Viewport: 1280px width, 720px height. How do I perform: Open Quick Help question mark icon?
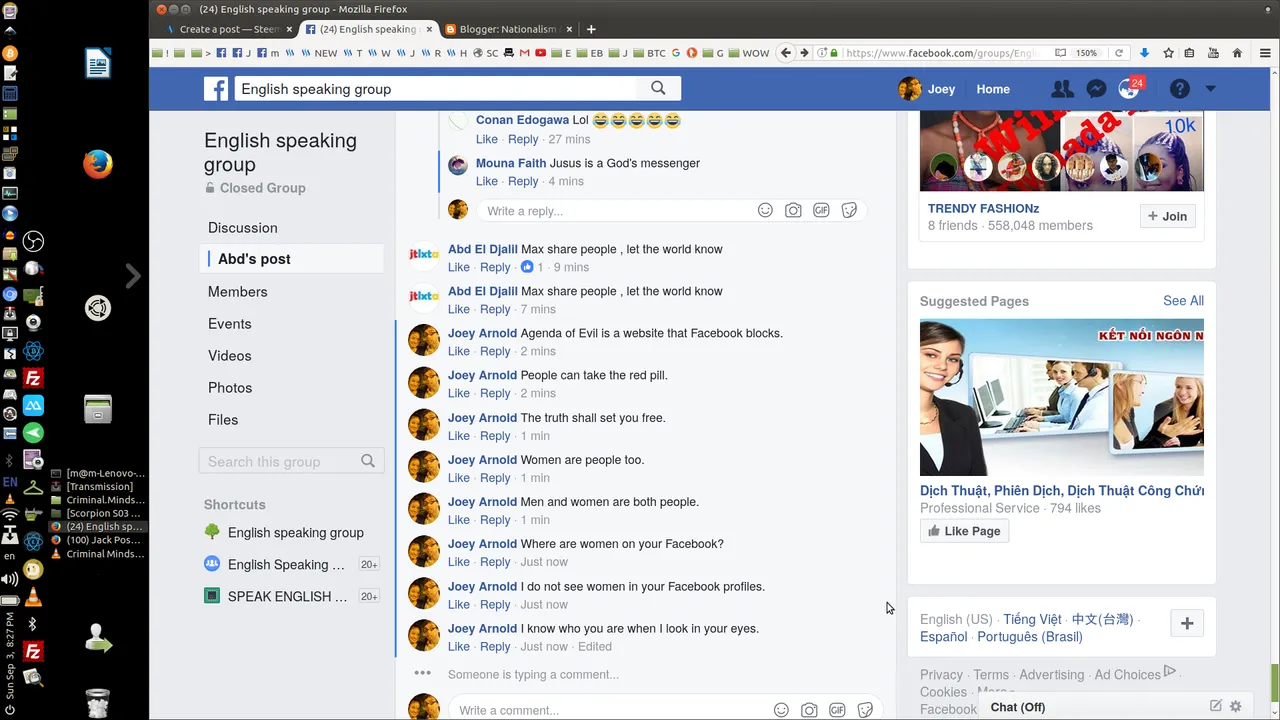1180,89
